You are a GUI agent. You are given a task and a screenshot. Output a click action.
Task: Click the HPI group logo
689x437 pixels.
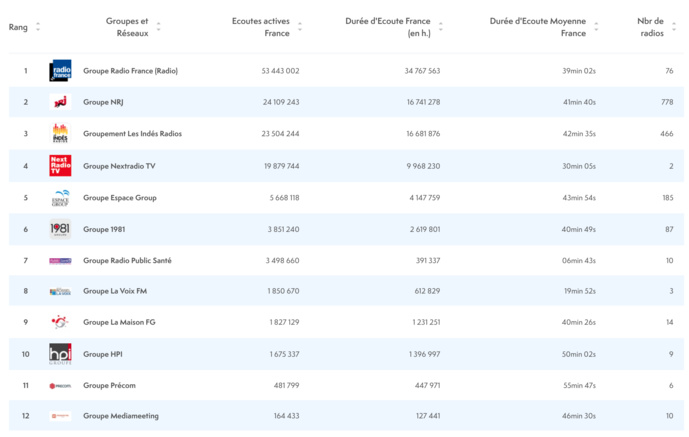point(60,354)
